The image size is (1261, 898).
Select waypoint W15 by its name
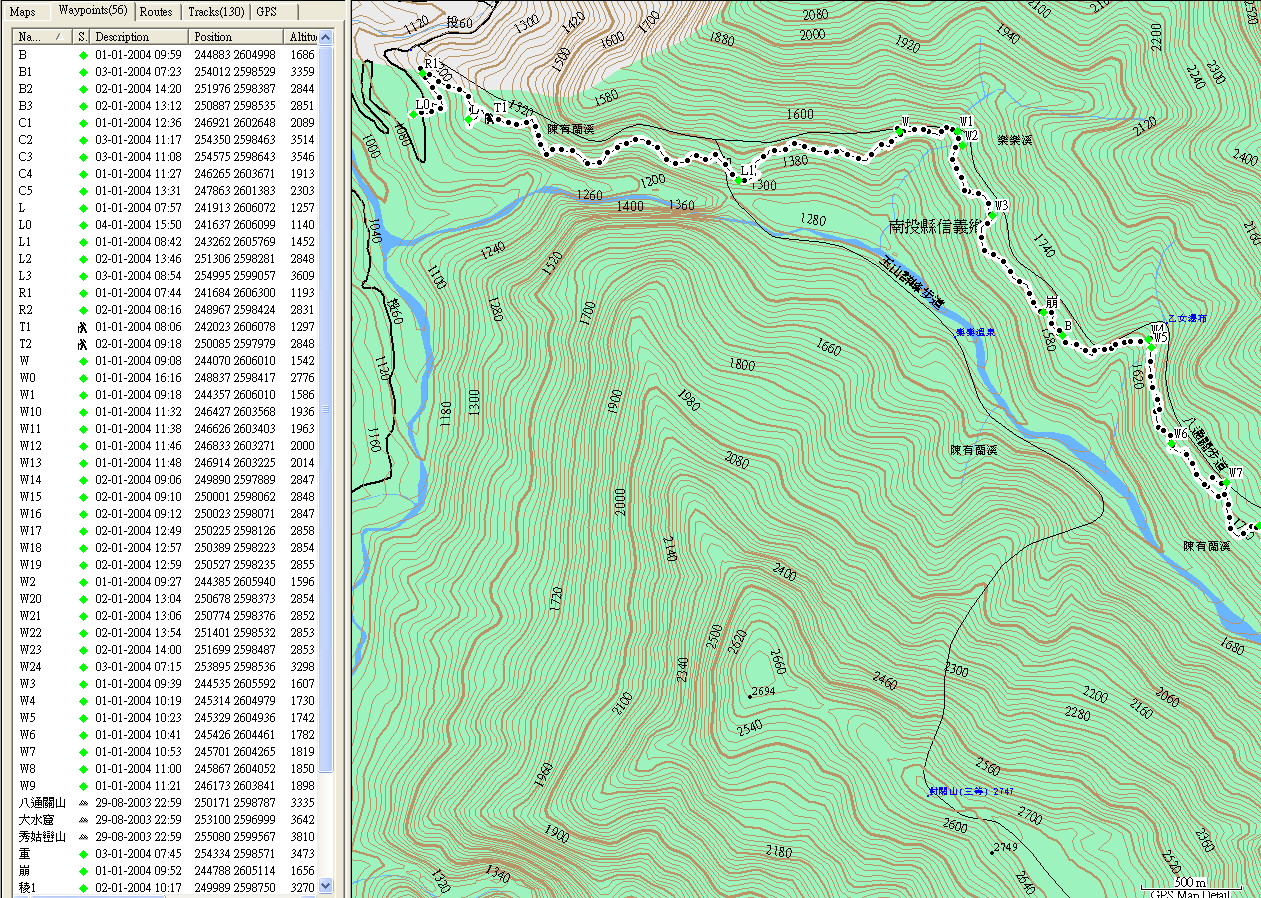30,497
